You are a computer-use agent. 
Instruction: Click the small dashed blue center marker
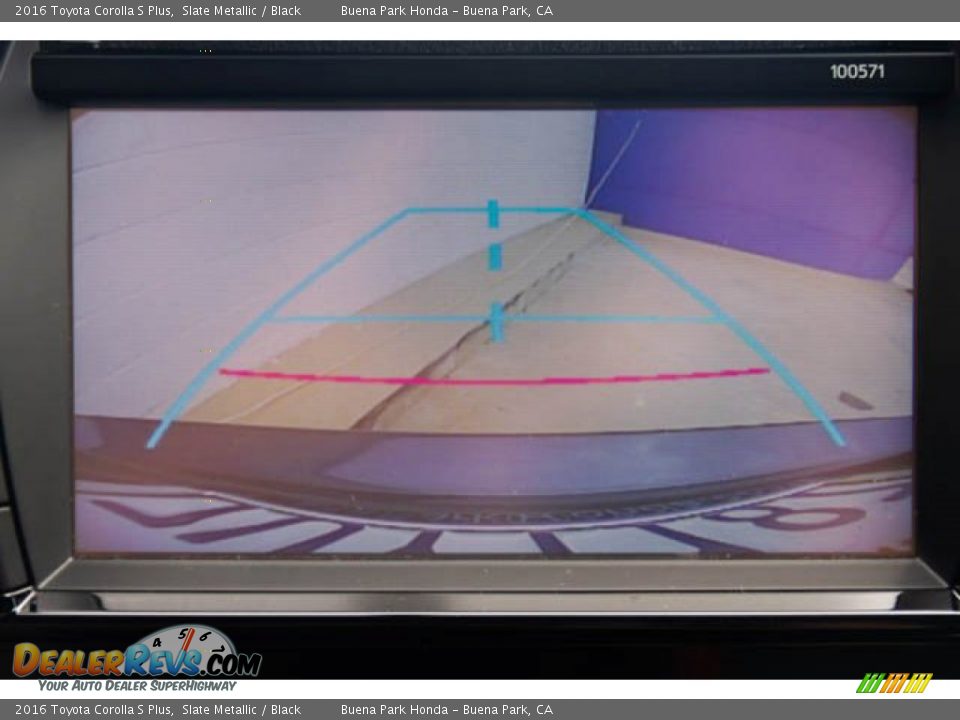(x=494, y=257)
